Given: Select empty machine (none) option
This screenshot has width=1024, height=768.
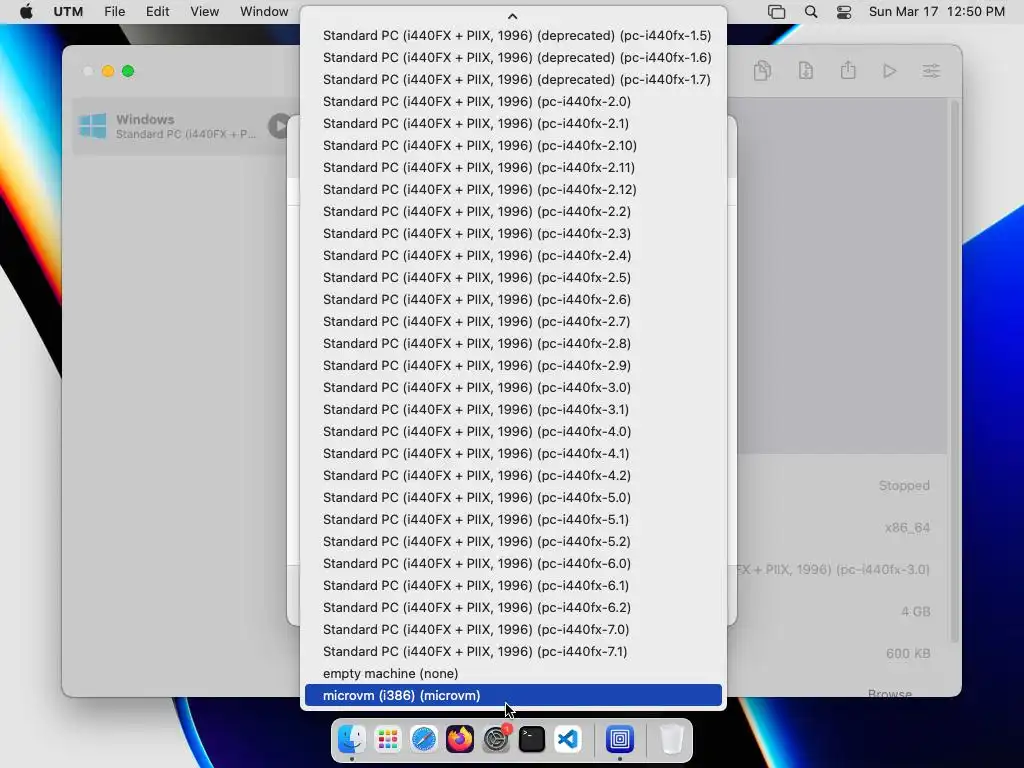Looking at the screenshot, I should tap(513, 673).
